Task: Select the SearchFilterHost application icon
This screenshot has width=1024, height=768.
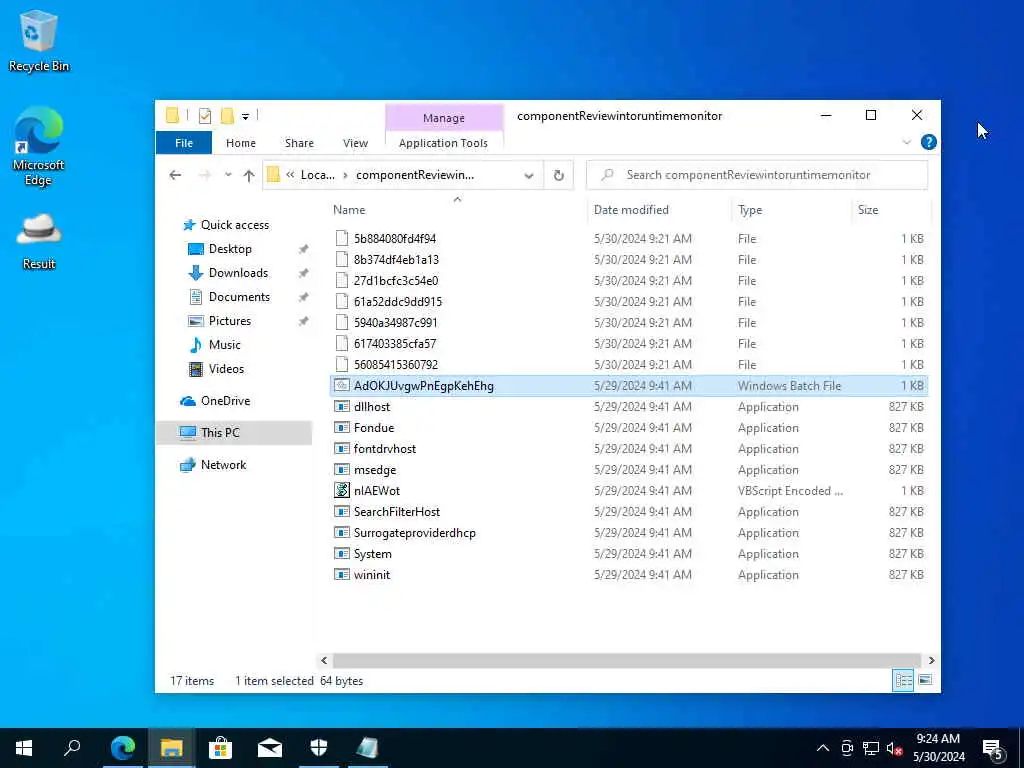Action: pyautogui.click(x=342, y=512)
